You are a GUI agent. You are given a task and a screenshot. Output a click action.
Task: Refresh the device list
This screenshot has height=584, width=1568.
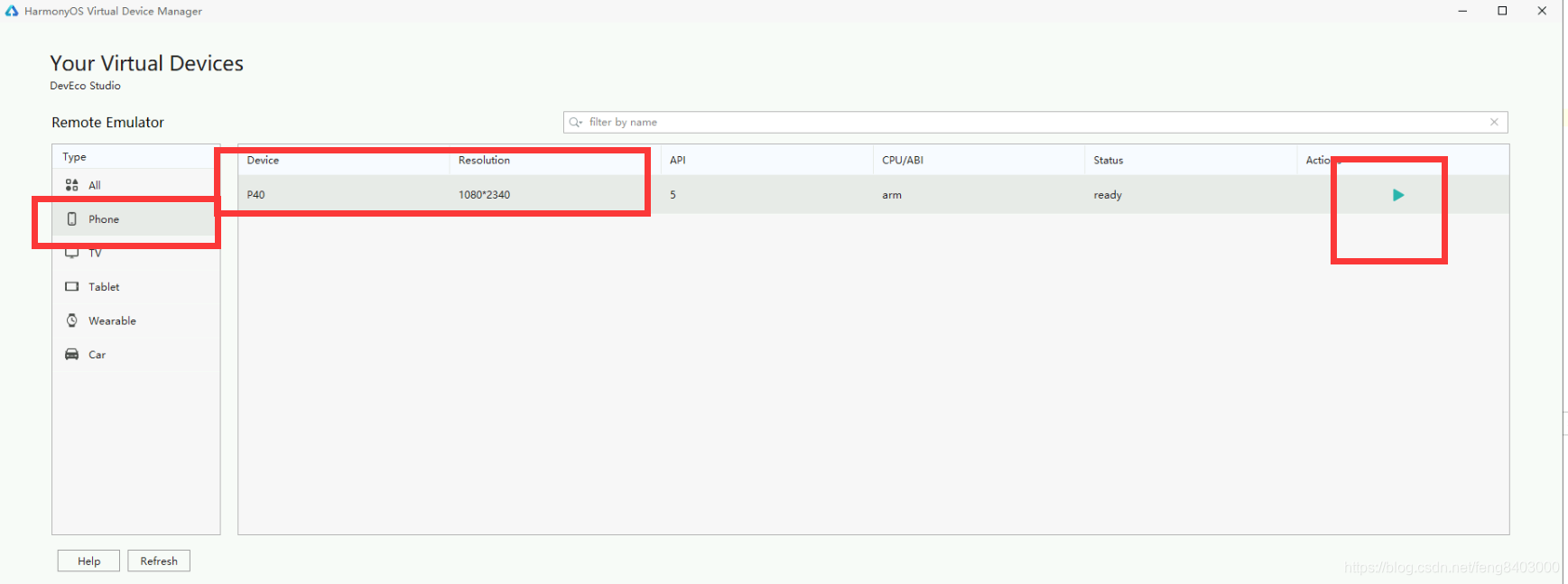(159, 561)
